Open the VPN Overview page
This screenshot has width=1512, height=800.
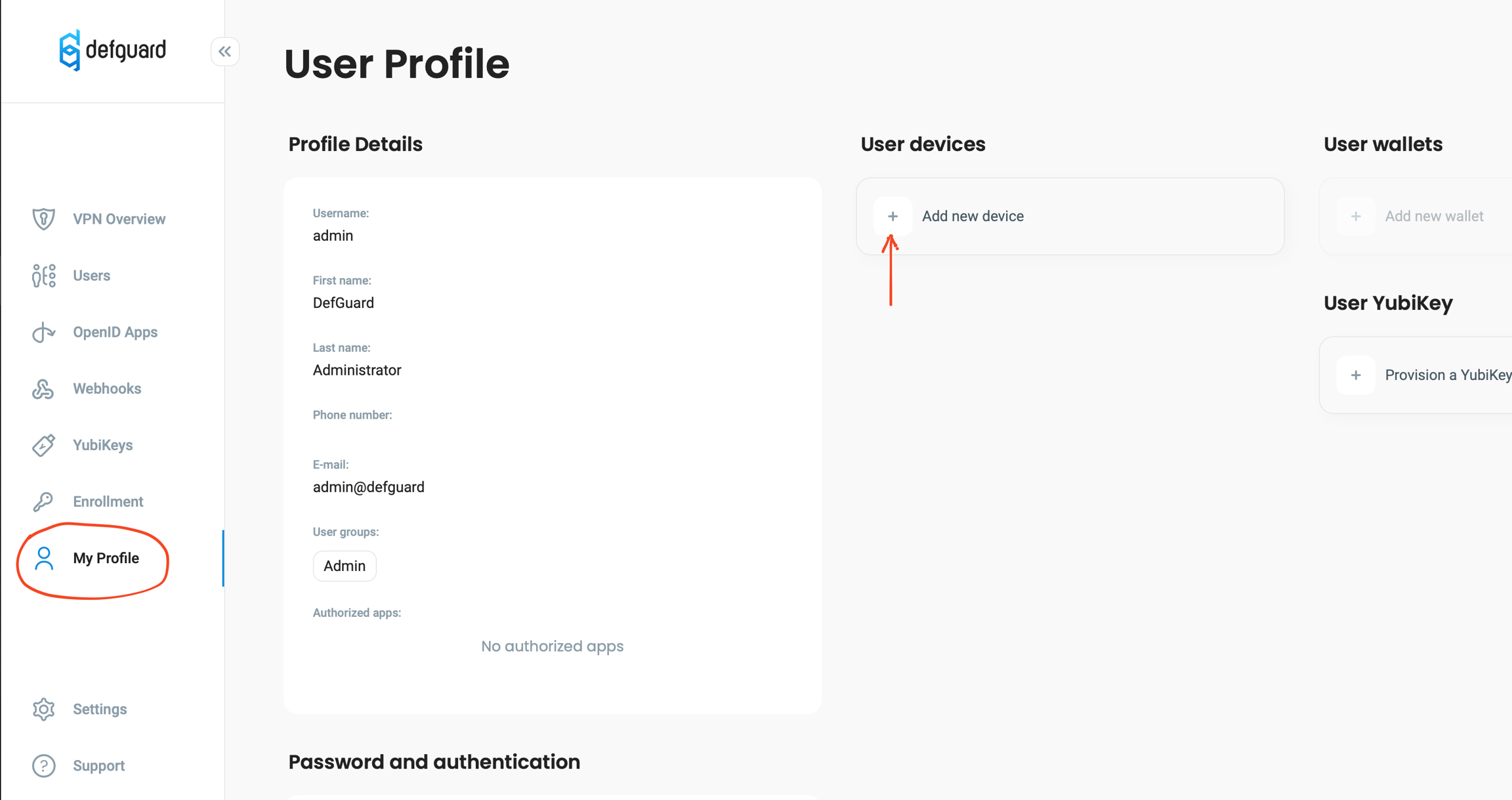pos(119,219)
